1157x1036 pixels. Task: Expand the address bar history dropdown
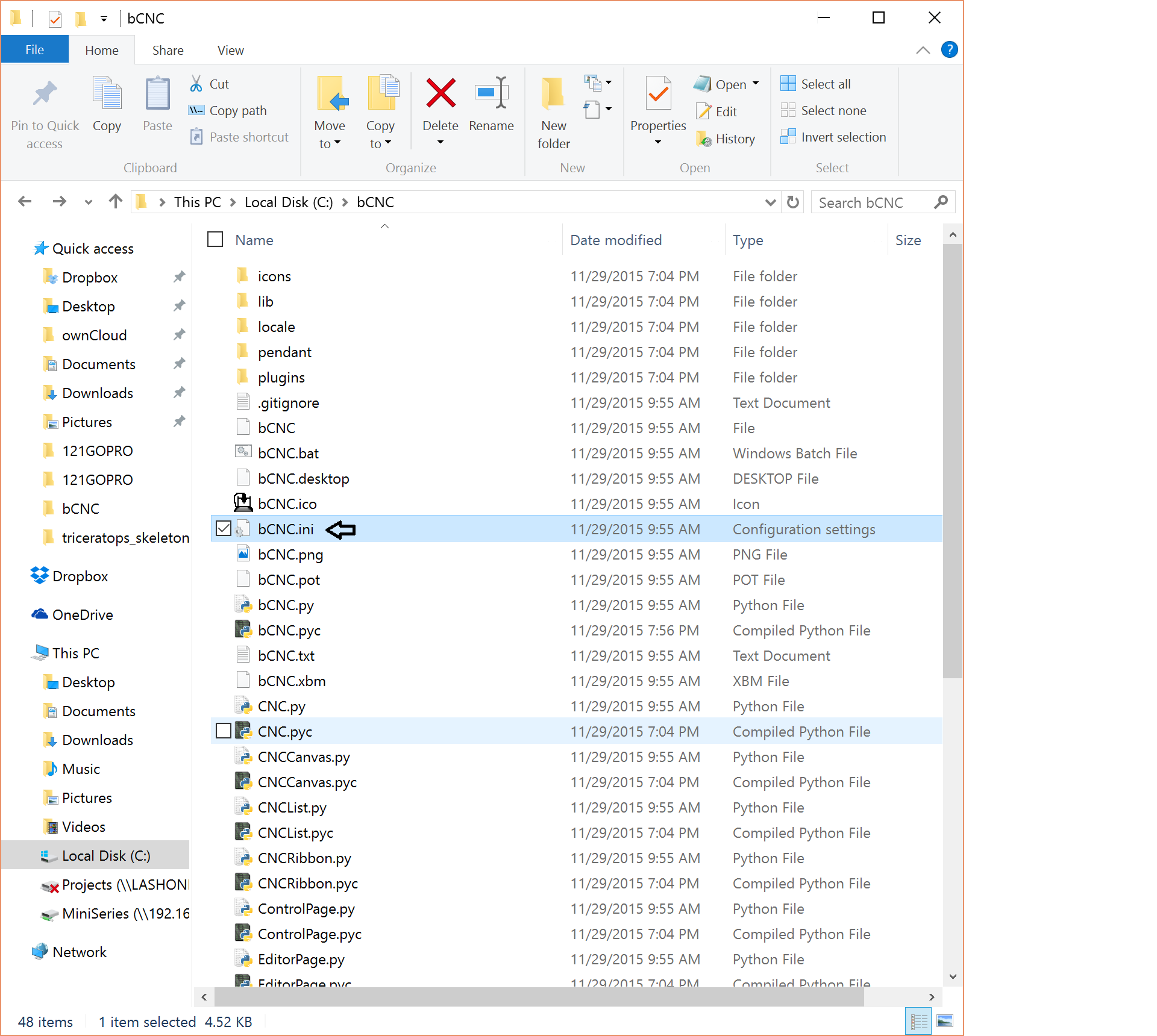[x=770, y=202]
